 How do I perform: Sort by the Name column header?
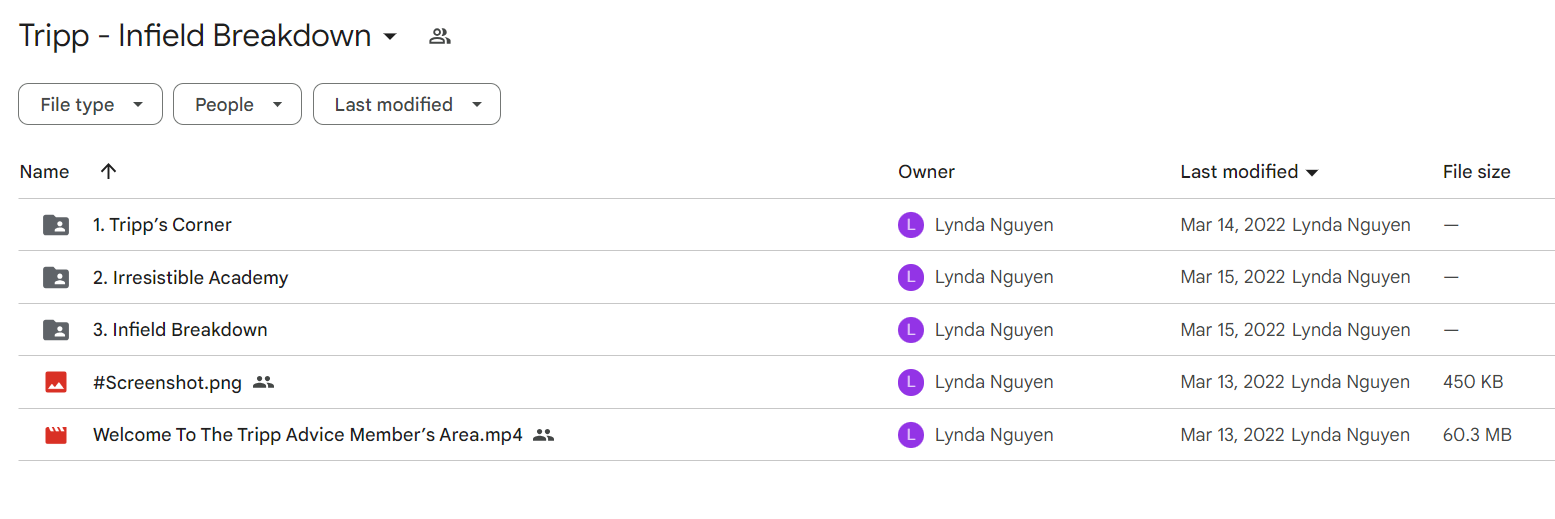[x=44, y=171]
